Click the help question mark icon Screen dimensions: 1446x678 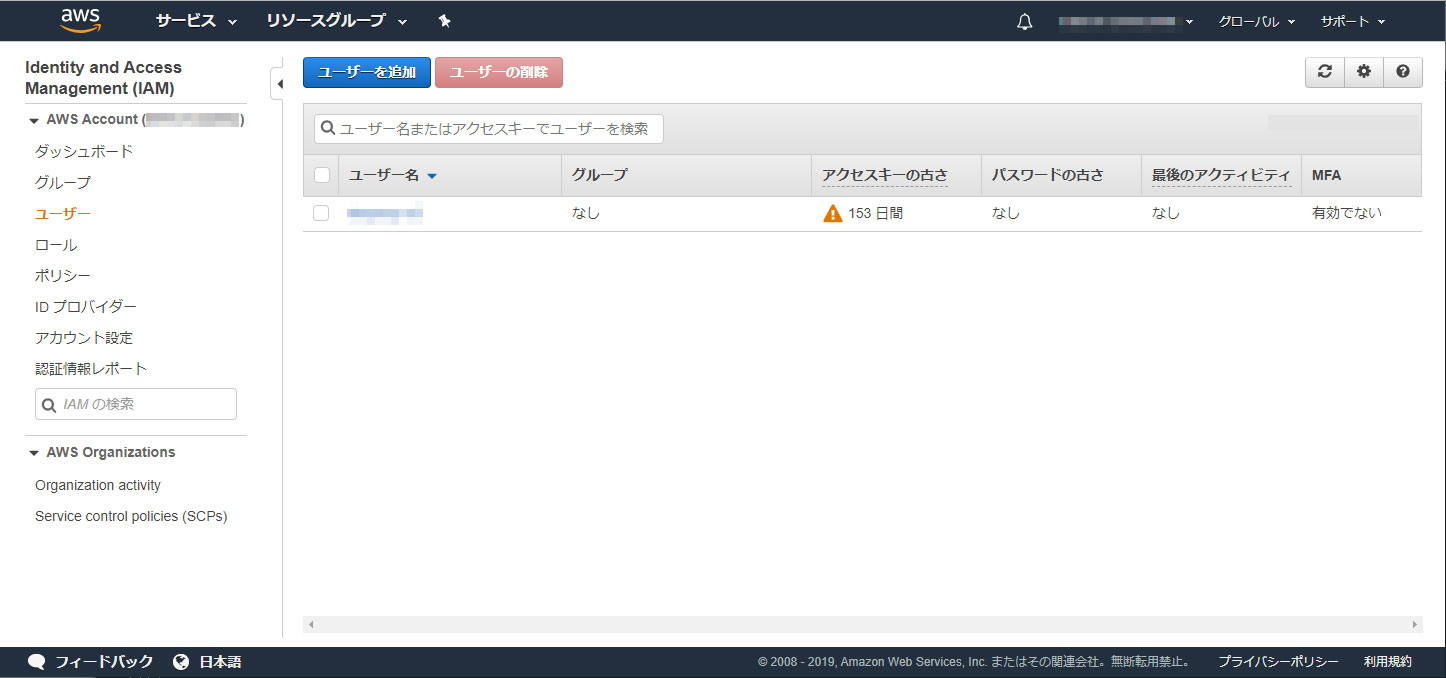point(1403,72)
